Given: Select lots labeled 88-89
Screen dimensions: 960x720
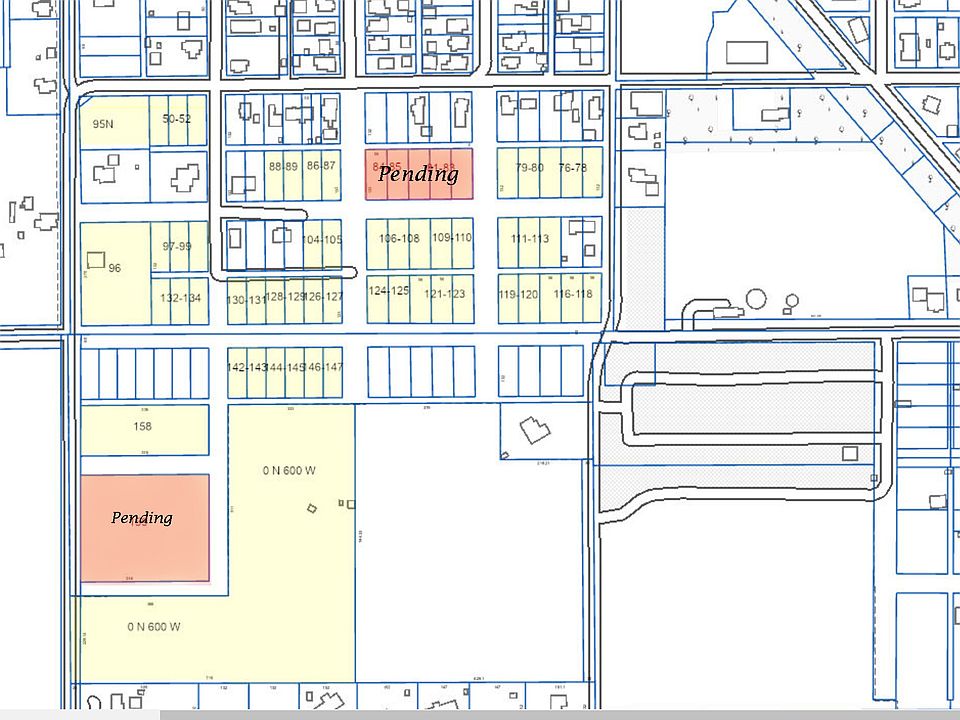Looking at the screenshot, I should (283, 166).
